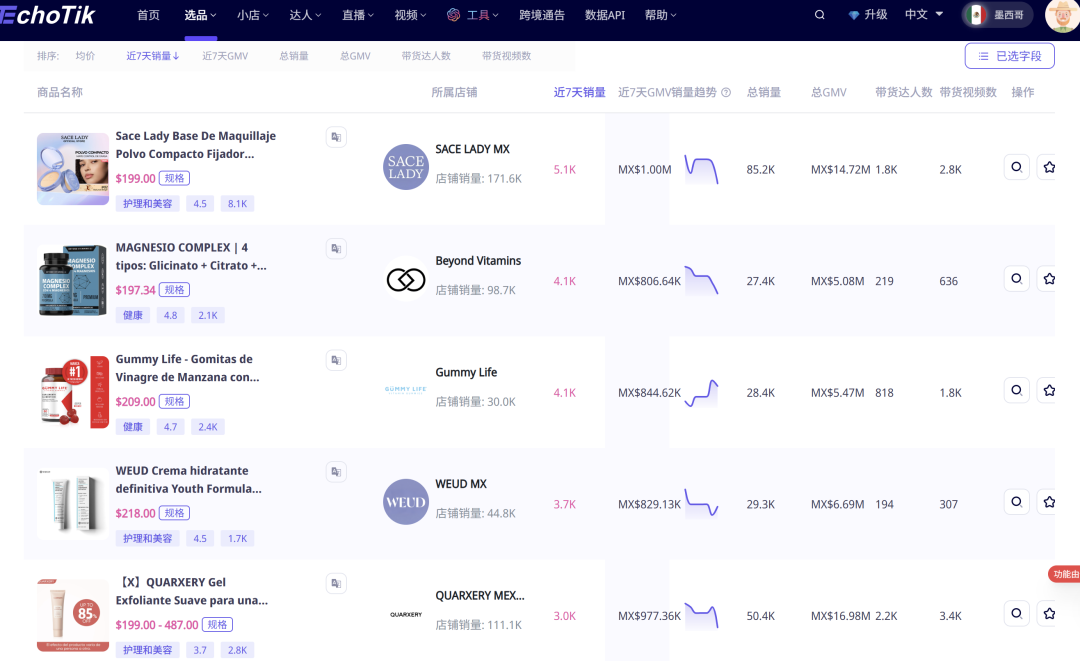Click the GMV trend sparkline for Gummy Life

pos(701,392)
